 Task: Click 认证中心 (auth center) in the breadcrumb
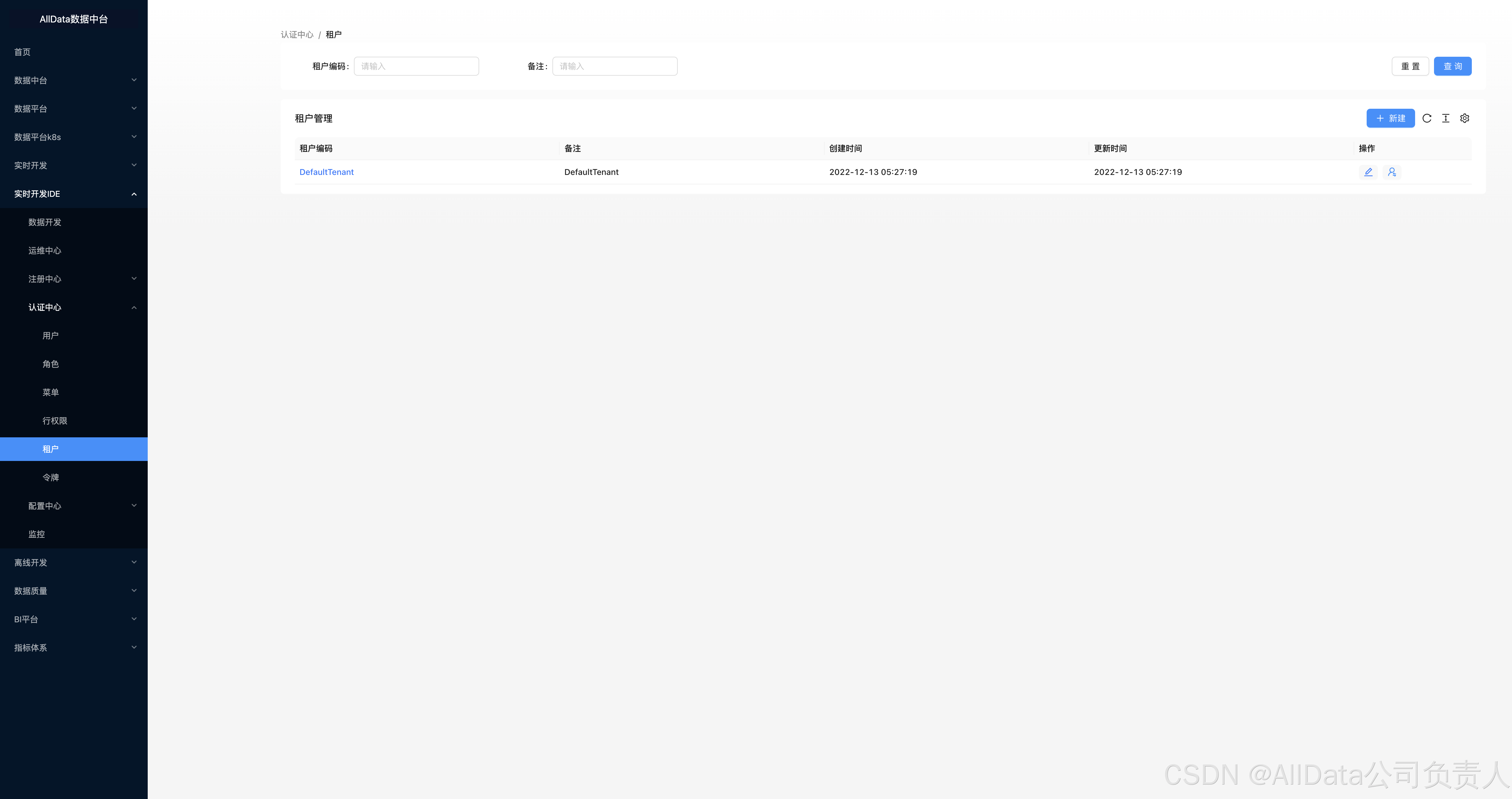point(297,35)
